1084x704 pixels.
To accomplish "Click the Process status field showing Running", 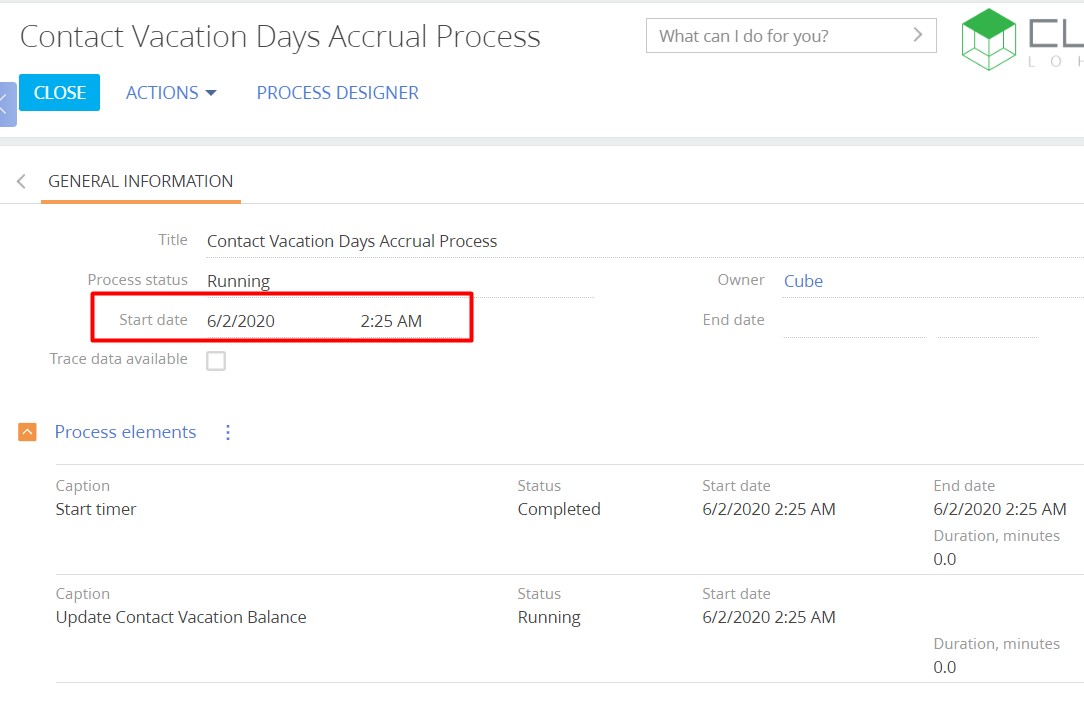I will click(x=400, y=281).
